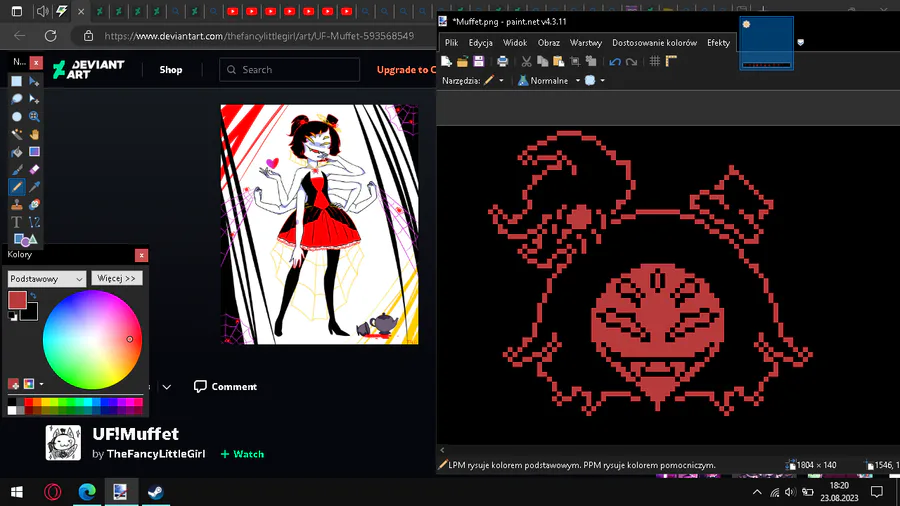
Task: Open the Edycja menu
Action: pyautogui.click(x=480, y=42)
